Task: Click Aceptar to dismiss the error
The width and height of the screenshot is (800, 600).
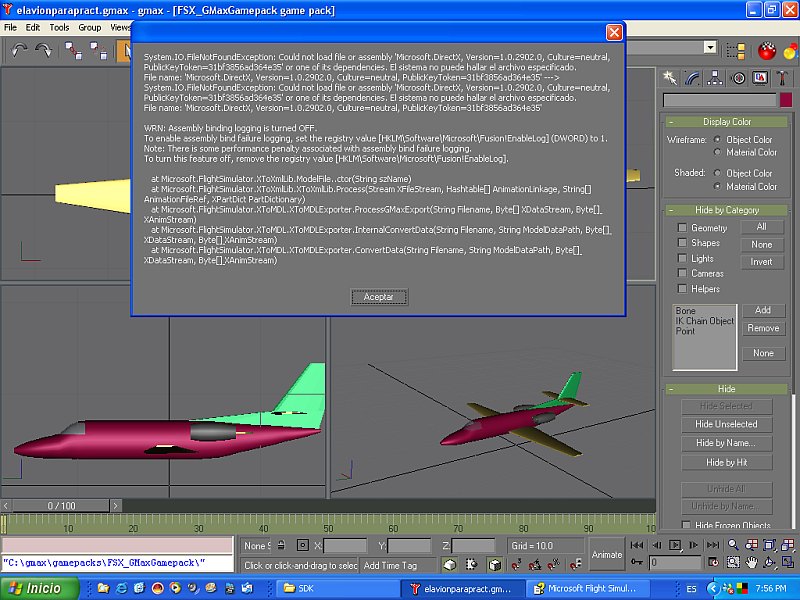Action: [379, 297]
